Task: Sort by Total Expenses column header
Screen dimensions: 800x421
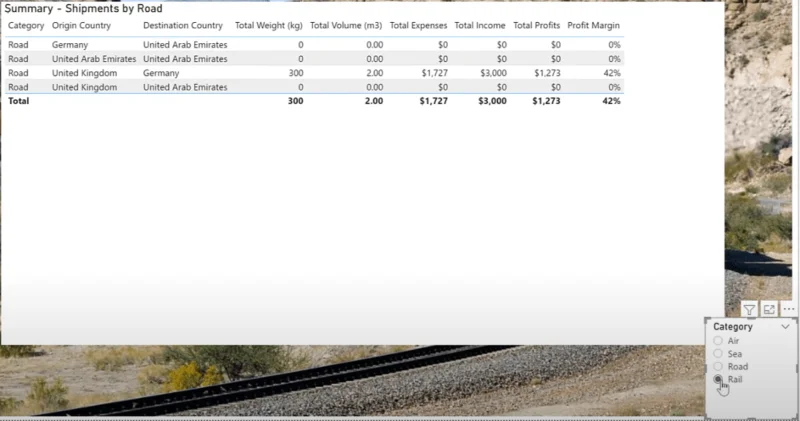Action: tap(418, 26)
